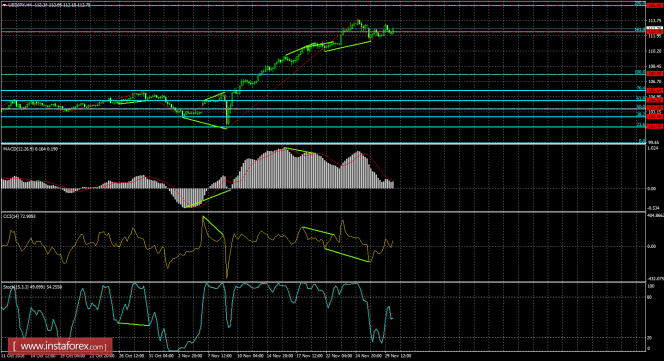Click the Stochastic 80 level scale label
Viewport: 664px width, 361px height.
click(x=650, y=297)
